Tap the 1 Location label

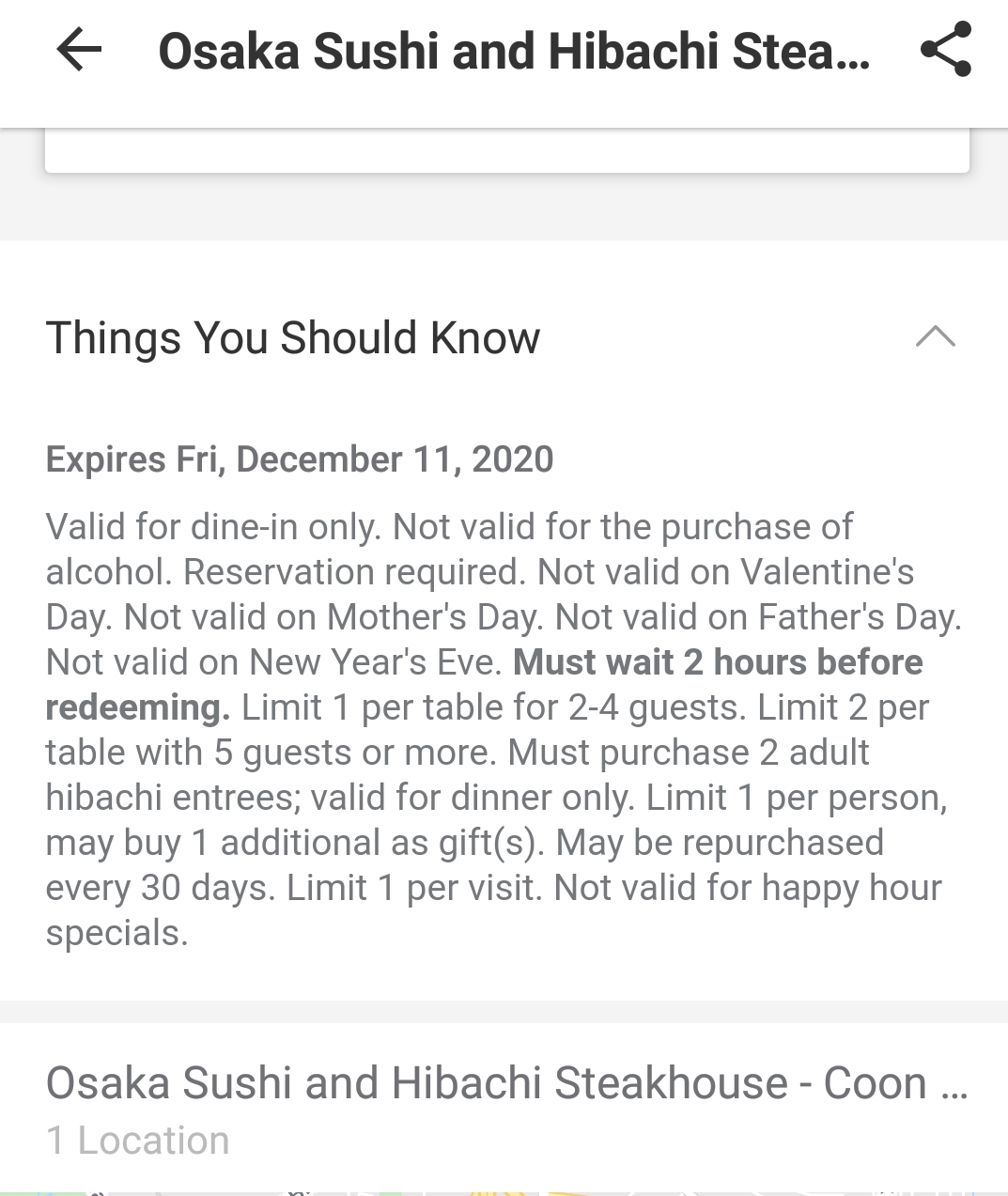click(x=138, y=1141)
